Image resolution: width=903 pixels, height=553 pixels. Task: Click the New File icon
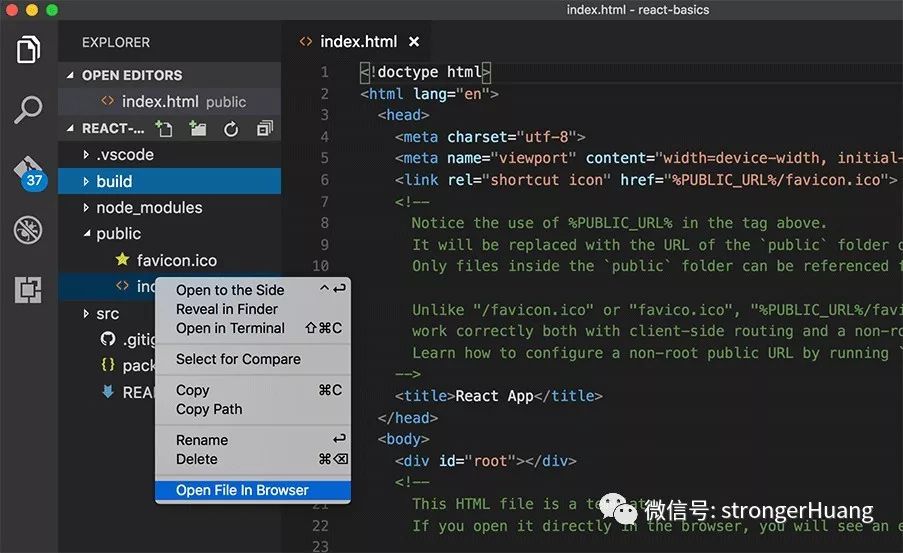pyautogui.click(x=164, y=128)
